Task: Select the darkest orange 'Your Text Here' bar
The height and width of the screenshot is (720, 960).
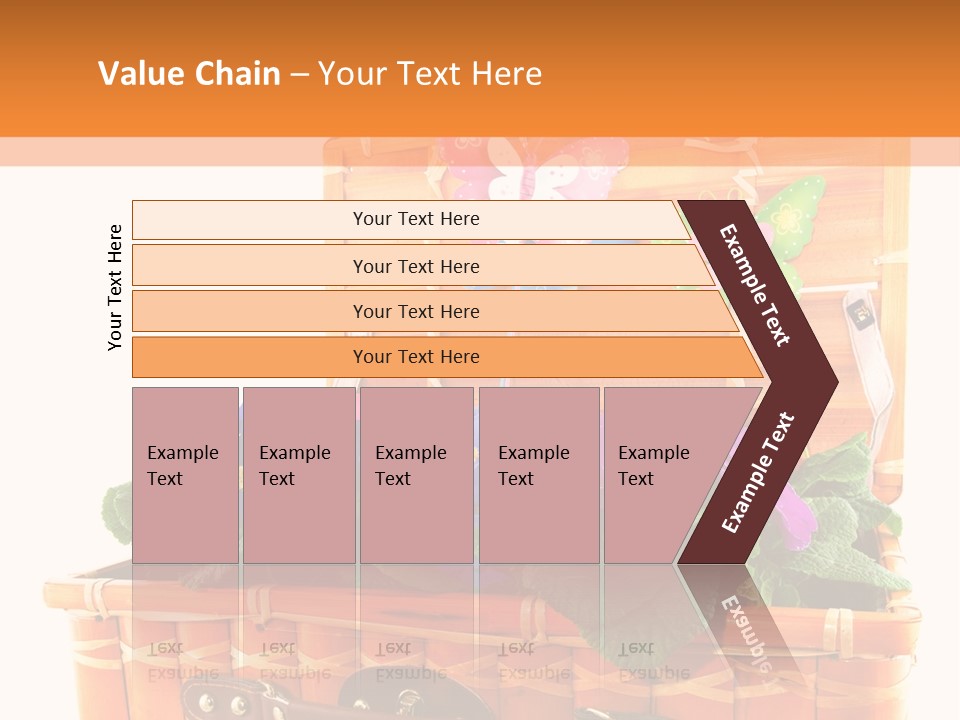Action: point(447,357)
